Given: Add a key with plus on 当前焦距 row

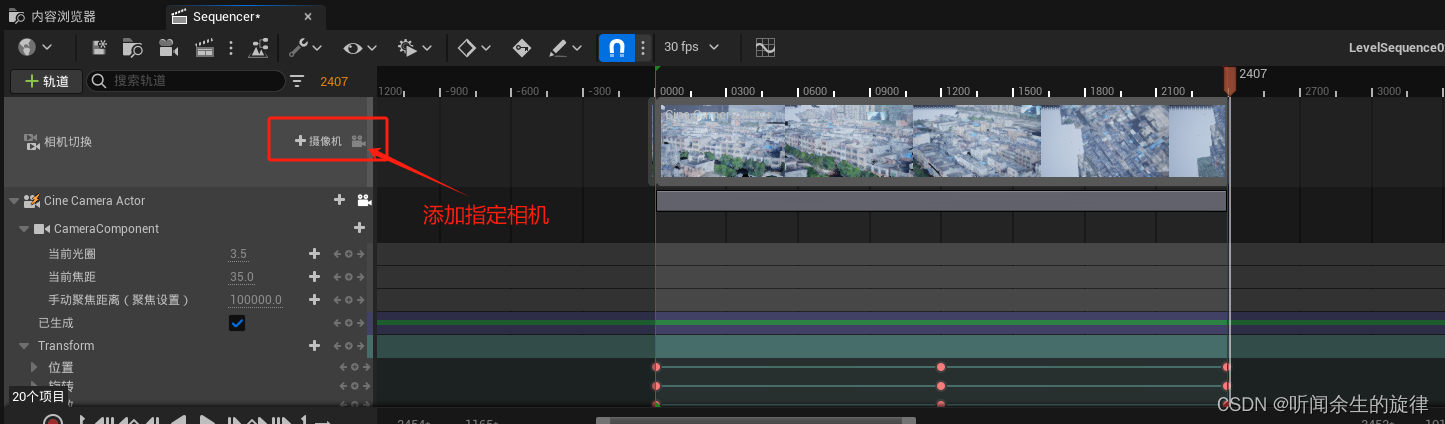Looking at the screenshot, I should (314, 277).
